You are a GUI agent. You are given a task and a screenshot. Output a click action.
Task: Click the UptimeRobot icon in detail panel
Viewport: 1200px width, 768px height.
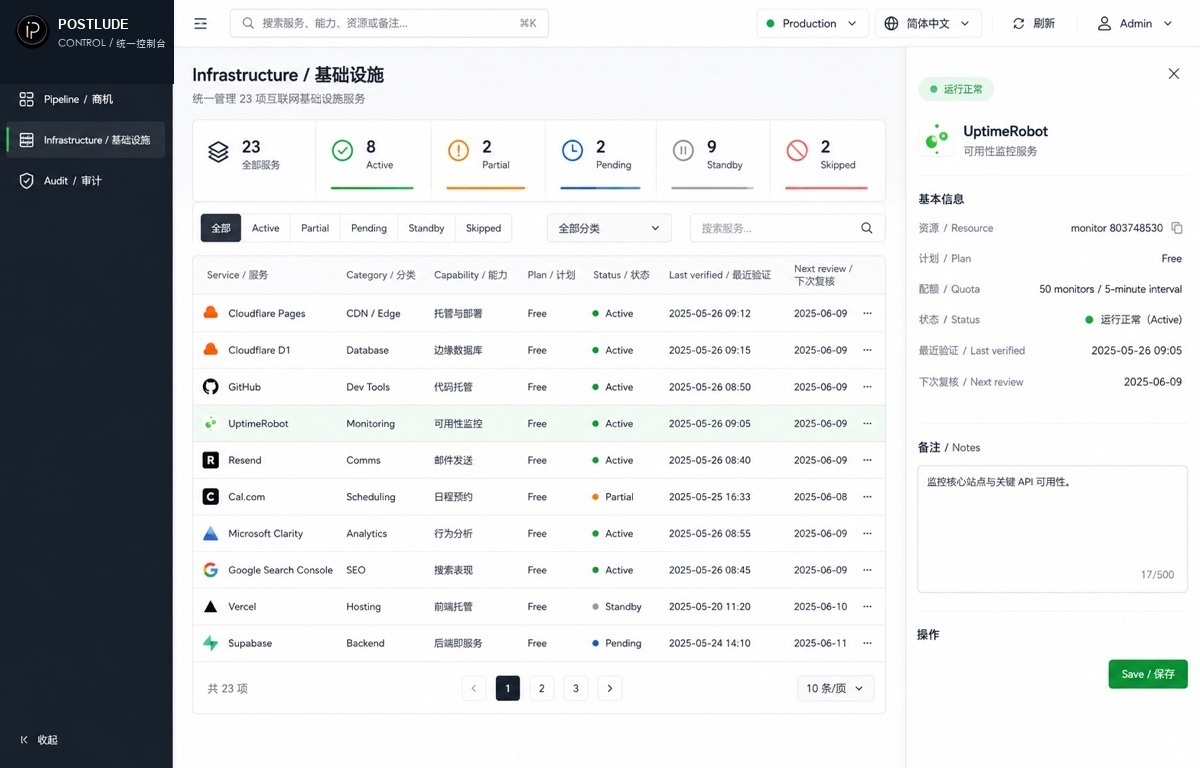click(936, 141)
